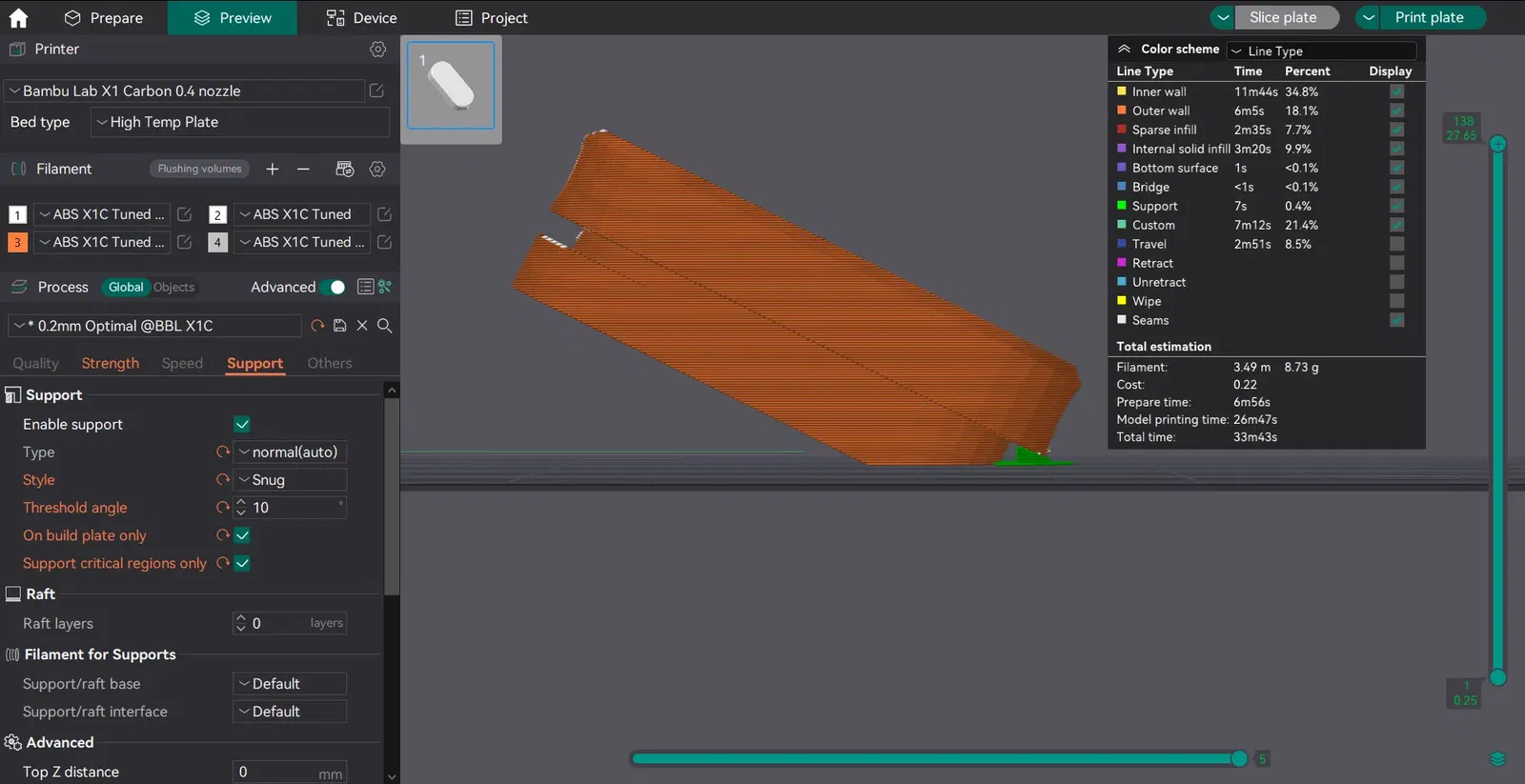
Task: Edit filament 1 preset icon
Action: (x=185, y=214)
